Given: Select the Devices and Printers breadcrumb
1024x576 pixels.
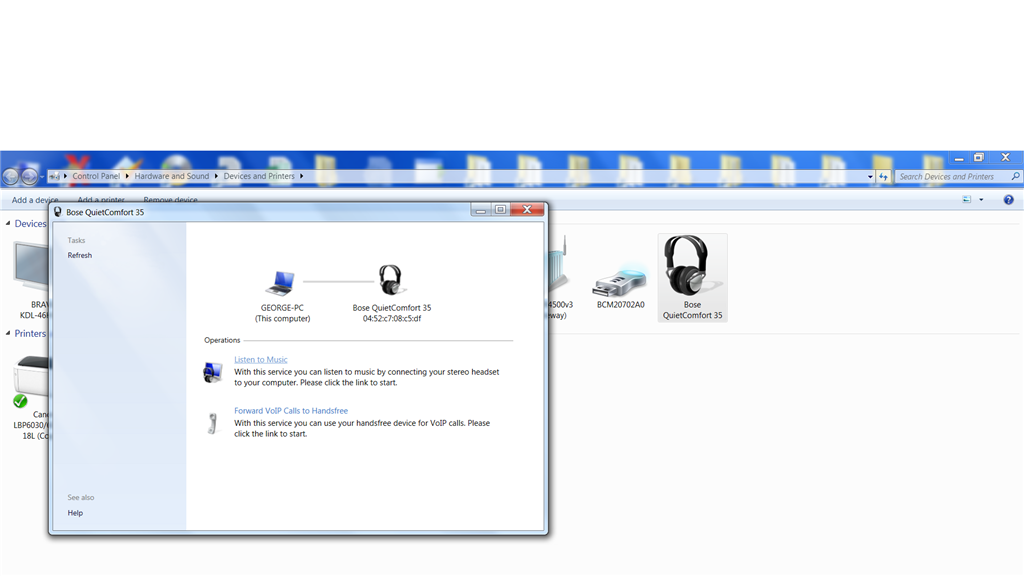Looking at the screenshot, I should pos(259,176).
